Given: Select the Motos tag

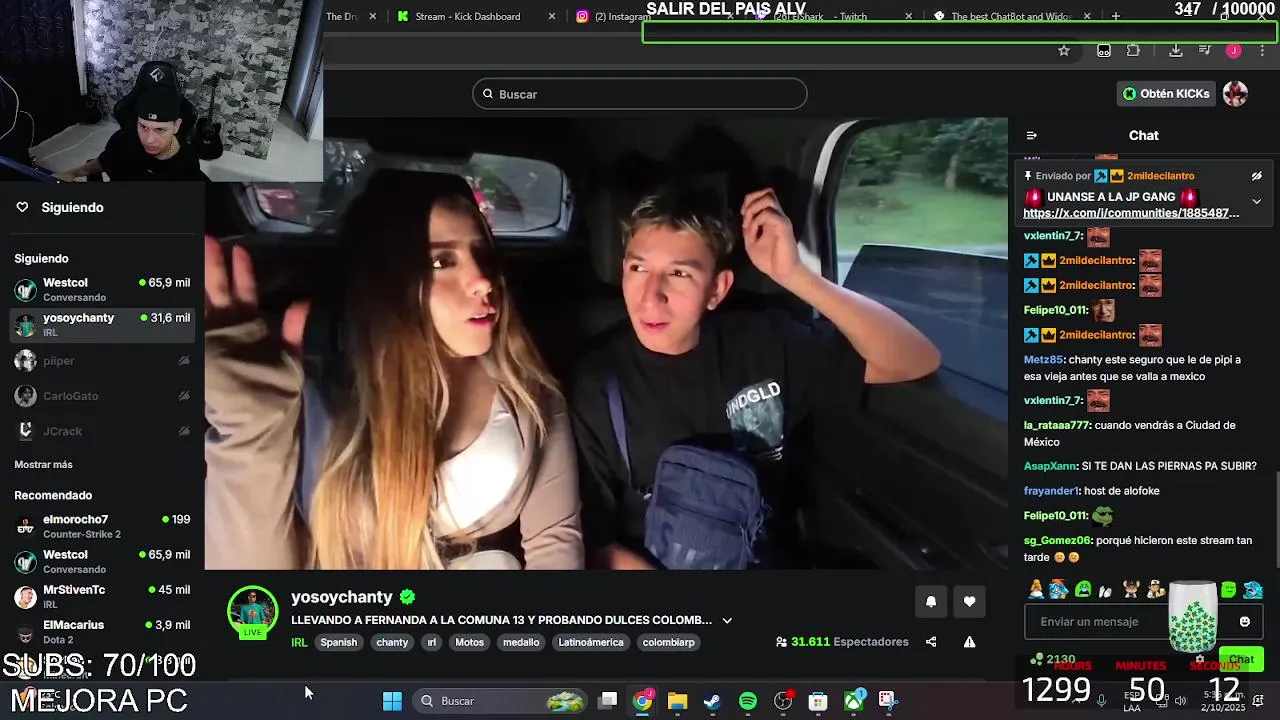Looking at the screenshot, I should [x=469, y=642].
